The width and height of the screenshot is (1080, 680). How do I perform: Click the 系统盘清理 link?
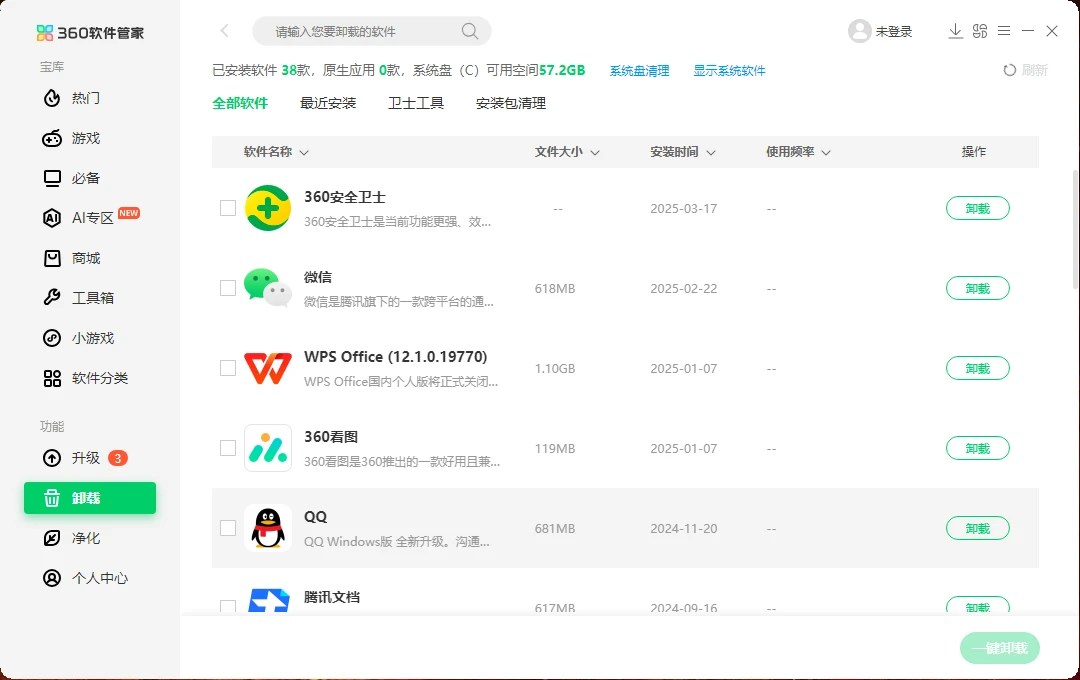[x=639, y=70]
